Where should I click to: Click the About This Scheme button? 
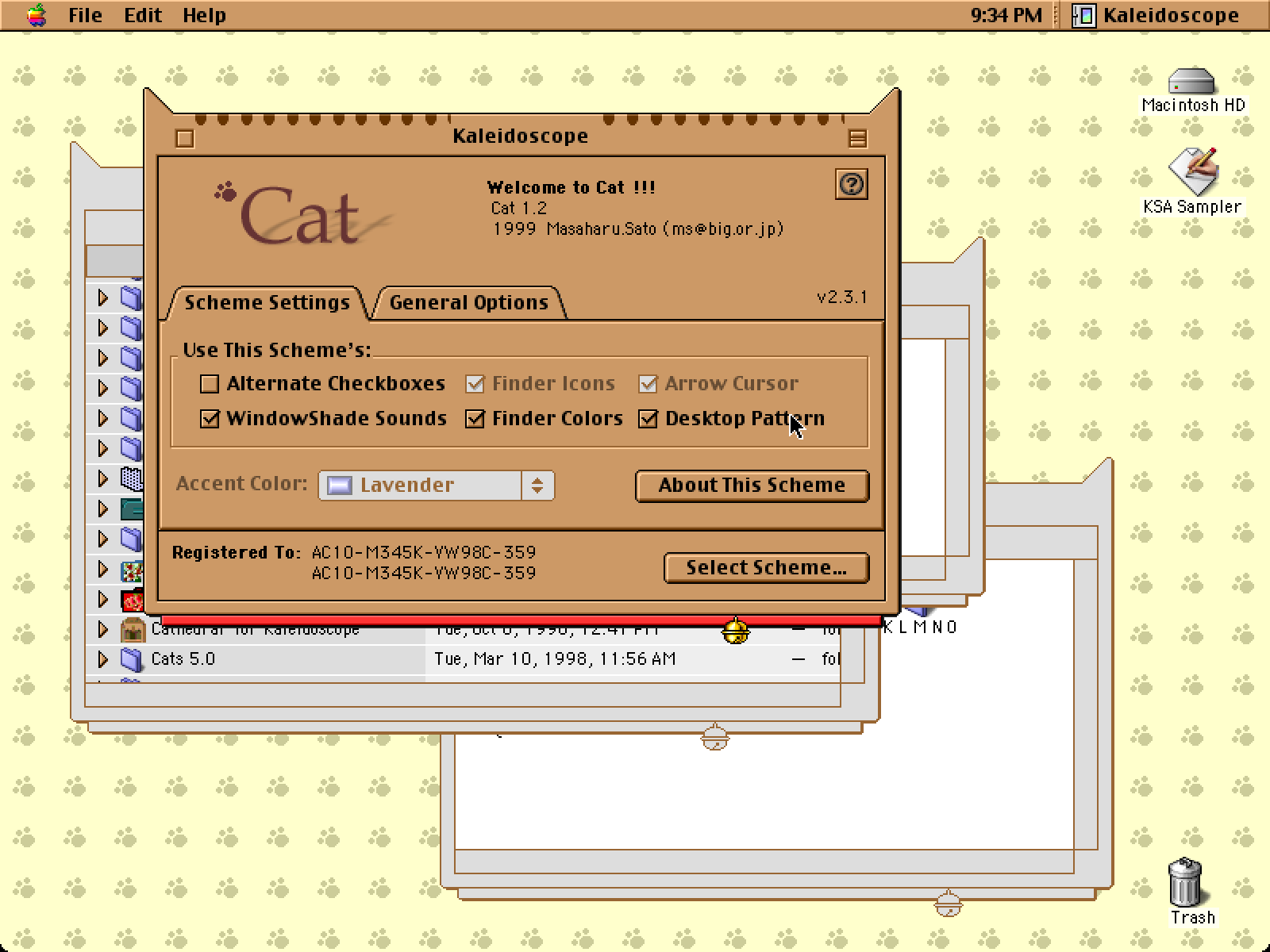752,486
